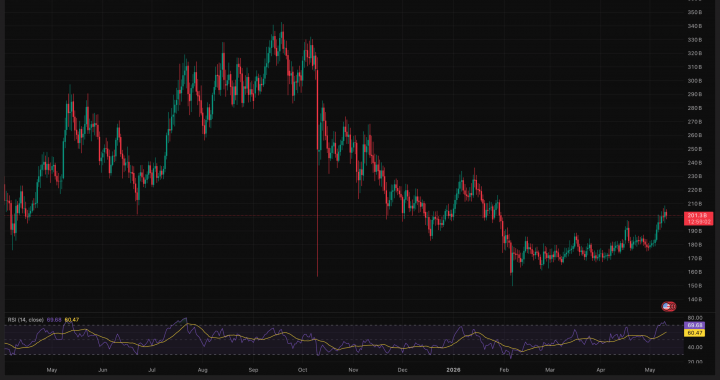The image size is (720, 380).
Task: Click the Nov label on time axis
Action: pyautogui.click(x=353, y=369)
